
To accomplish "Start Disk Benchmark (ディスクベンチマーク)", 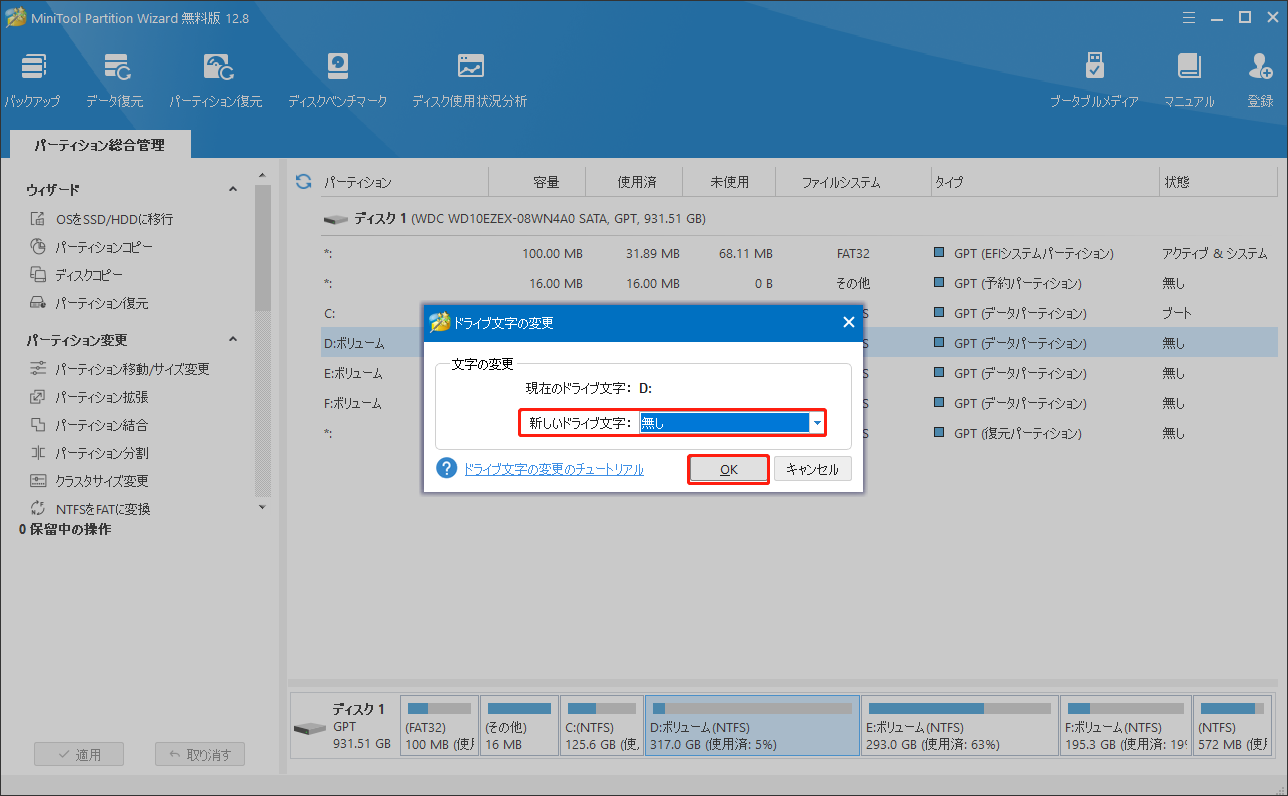I will (338, 81).
